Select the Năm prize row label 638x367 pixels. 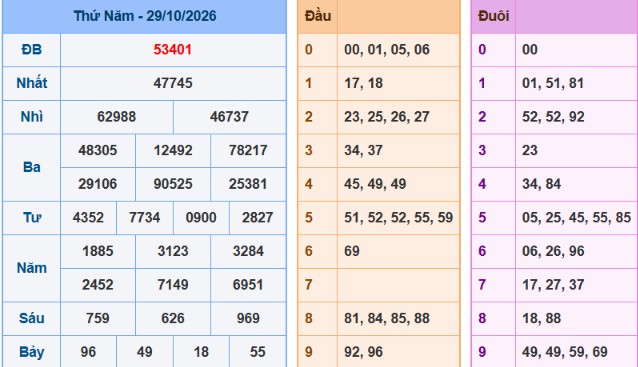31,268
